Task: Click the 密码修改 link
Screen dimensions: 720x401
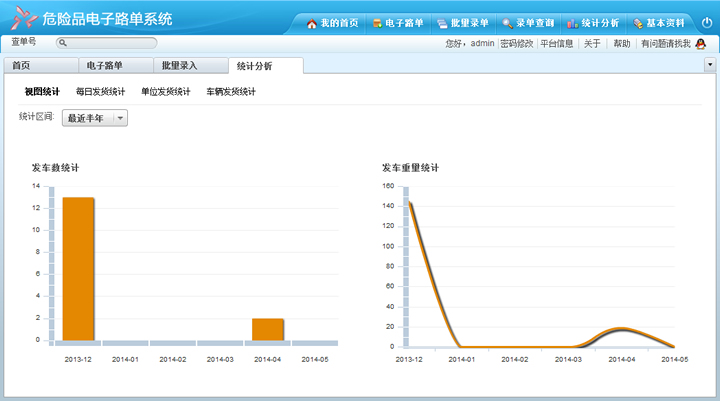Action: point(516,44)
